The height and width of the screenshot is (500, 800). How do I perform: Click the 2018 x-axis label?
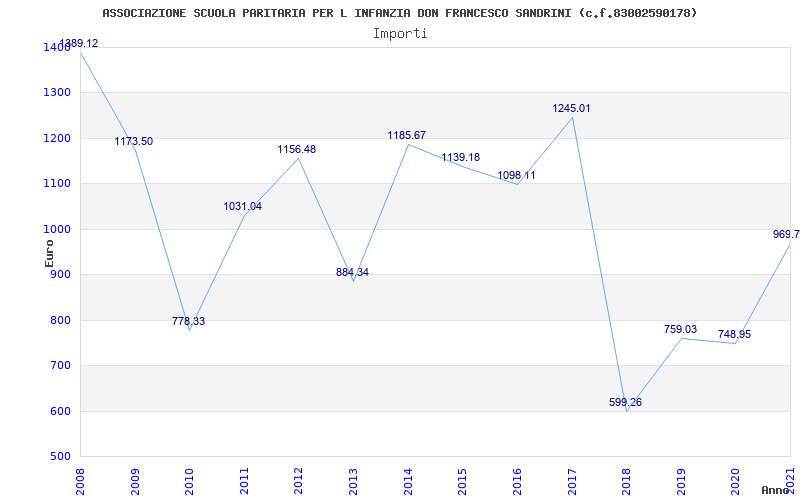pos(627,482)
